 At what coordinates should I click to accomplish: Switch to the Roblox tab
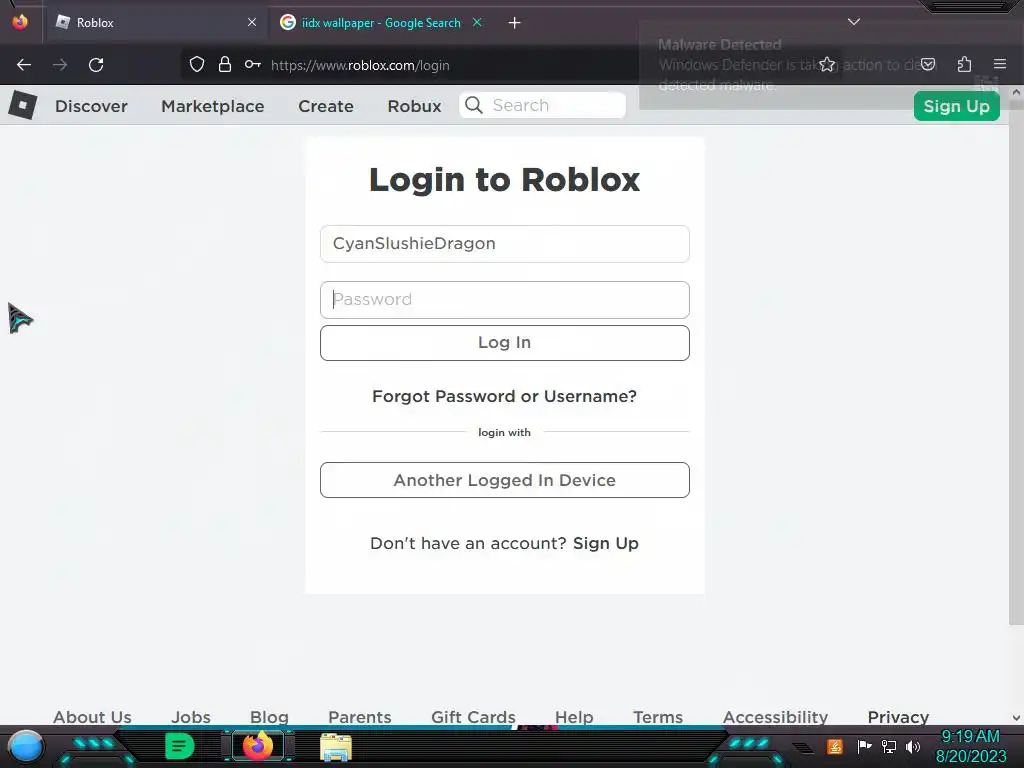pos(155,22)
